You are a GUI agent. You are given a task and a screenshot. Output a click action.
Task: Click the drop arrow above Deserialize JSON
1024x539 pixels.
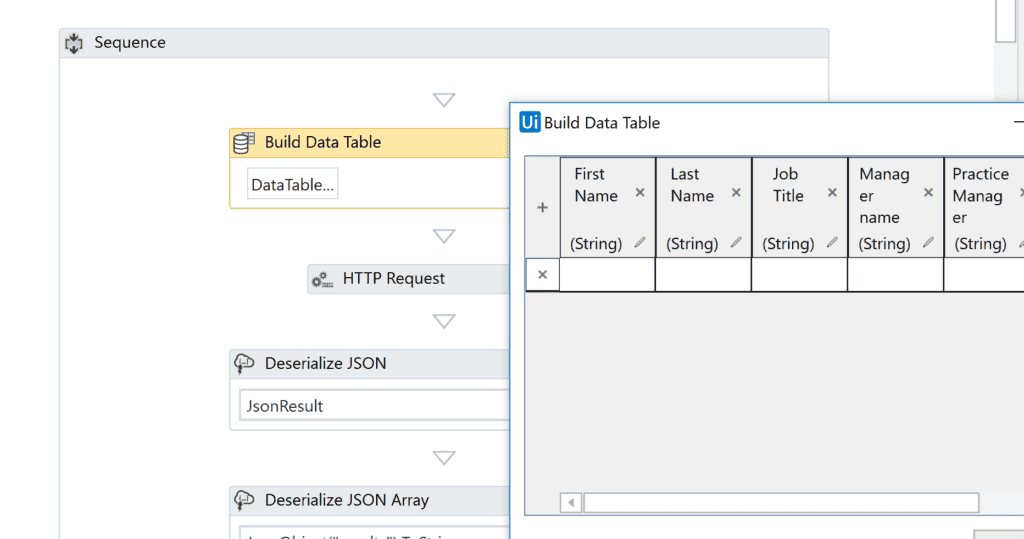tap(444, 321)
